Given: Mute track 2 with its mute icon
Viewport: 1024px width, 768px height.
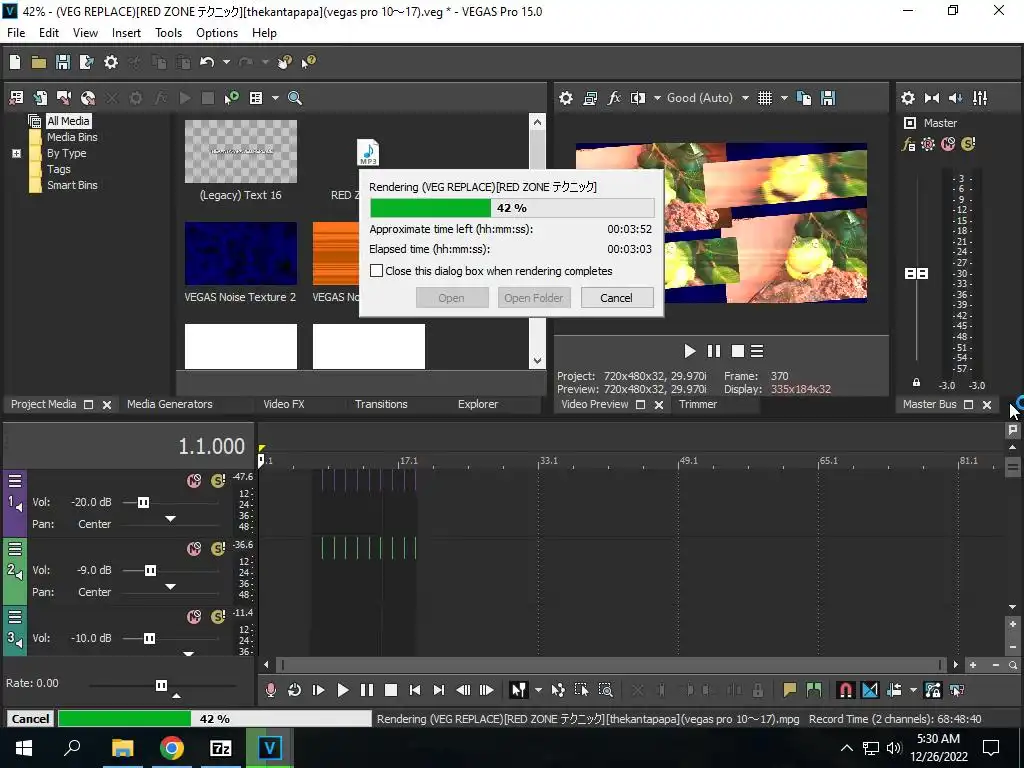Looking at the screenshot, I should 194,549.
